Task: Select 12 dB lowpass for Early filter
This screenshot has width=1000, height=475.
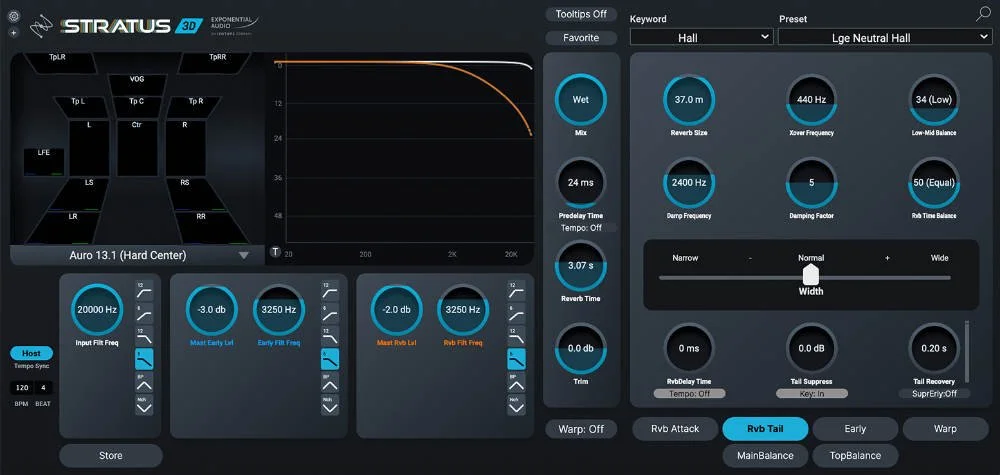Action: [330, 335]
